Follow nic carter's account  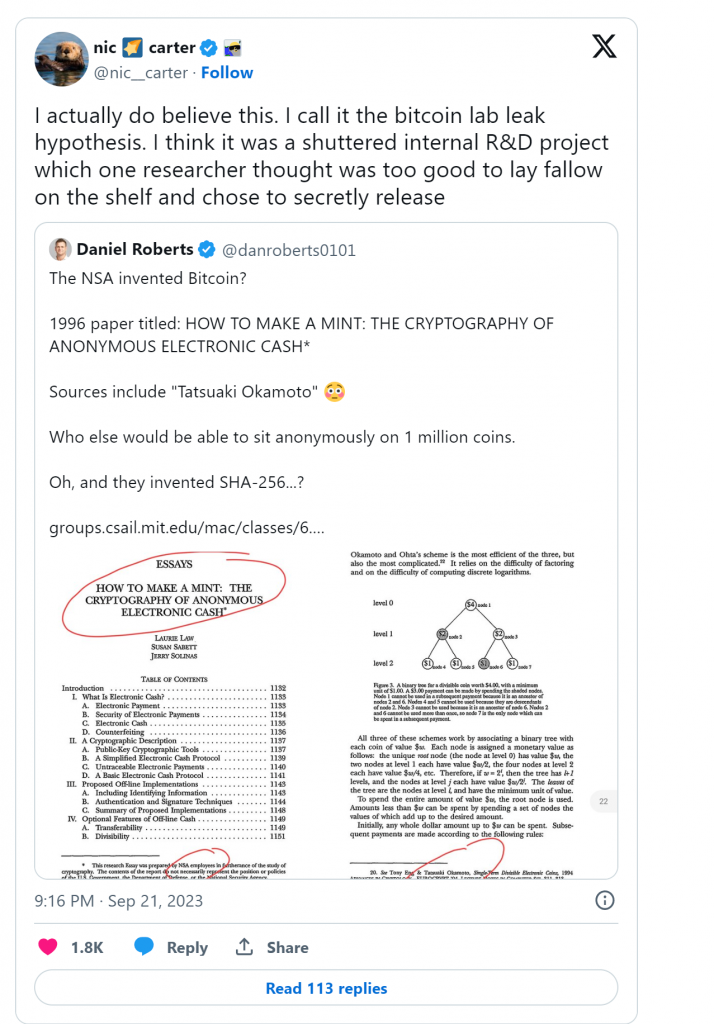tap(227, 73)
